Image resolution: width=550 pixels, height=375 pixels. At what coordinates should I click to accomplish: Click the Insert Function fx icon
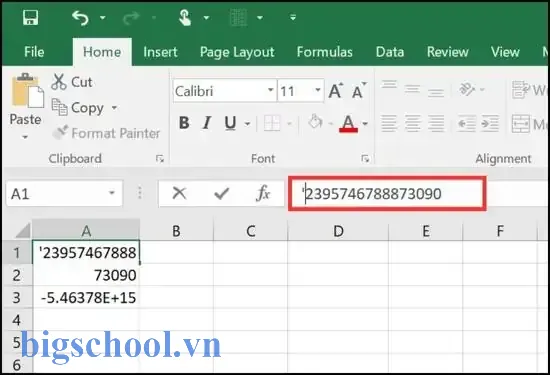263,193
